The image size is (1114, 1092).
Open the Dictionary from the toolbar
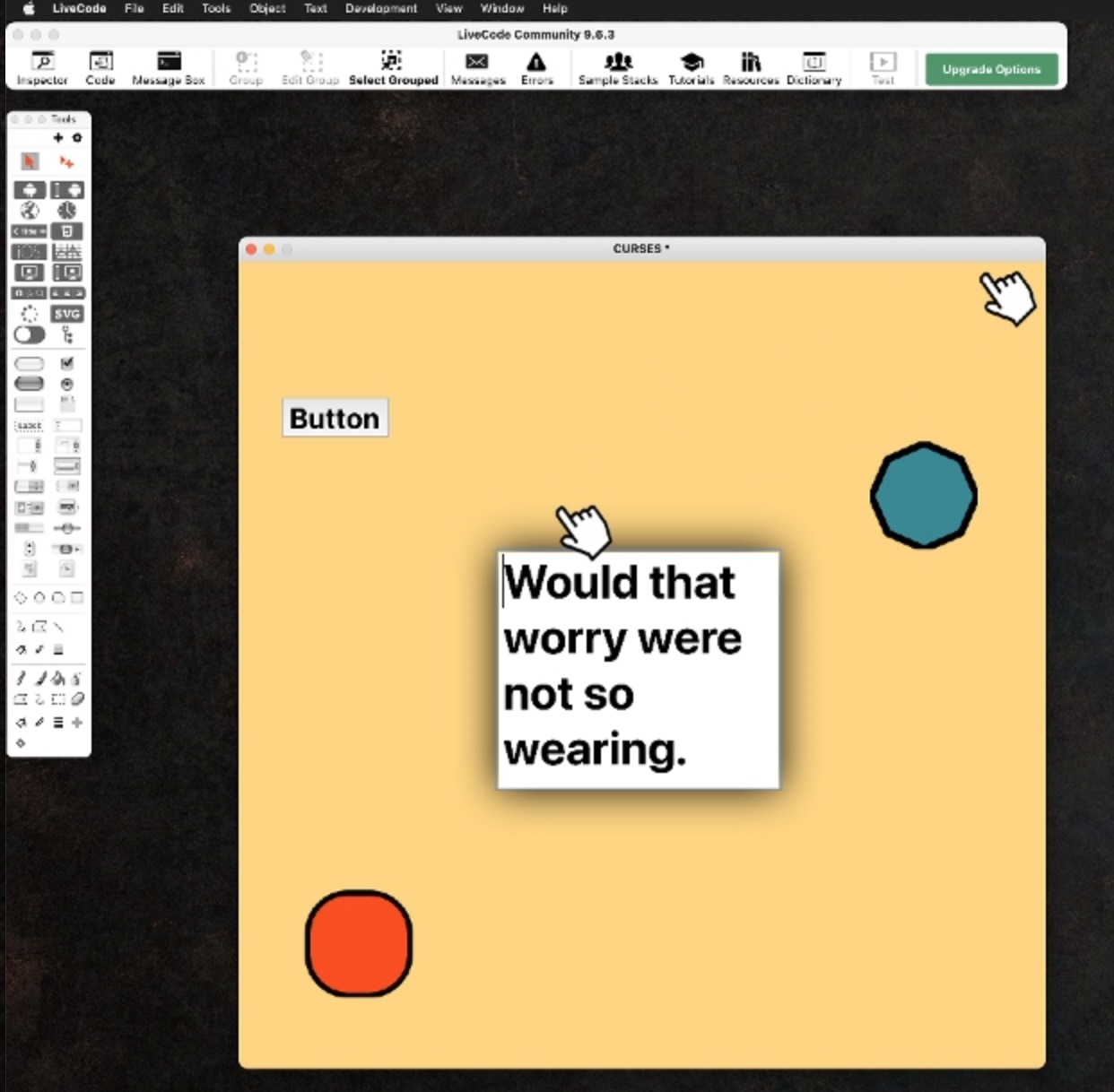[x=814, y=68]
